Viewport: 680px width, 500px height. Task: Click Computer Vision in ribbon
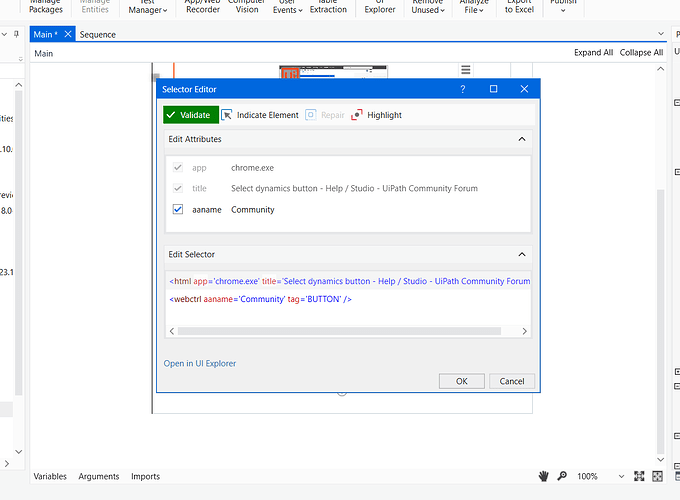[x=246, y=6]
